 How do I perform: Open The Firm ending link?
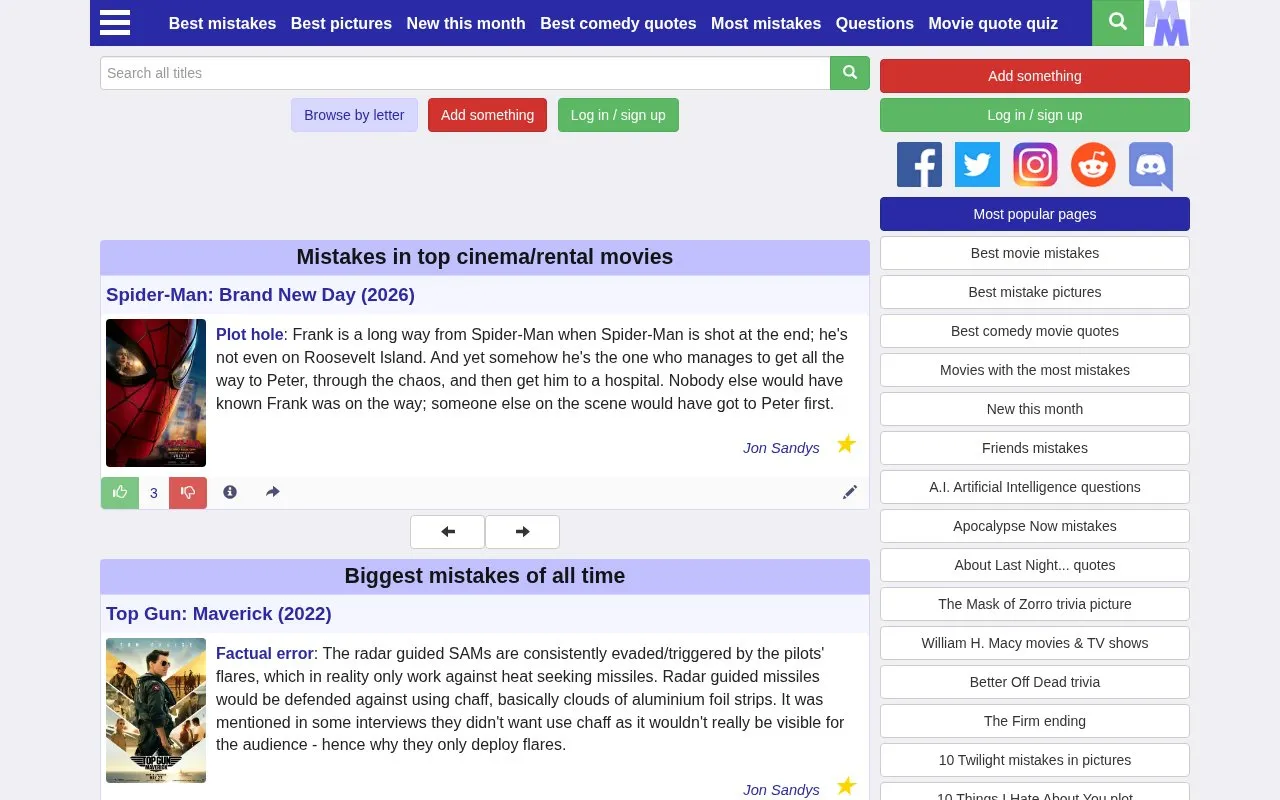click(x=1035, y=721)
